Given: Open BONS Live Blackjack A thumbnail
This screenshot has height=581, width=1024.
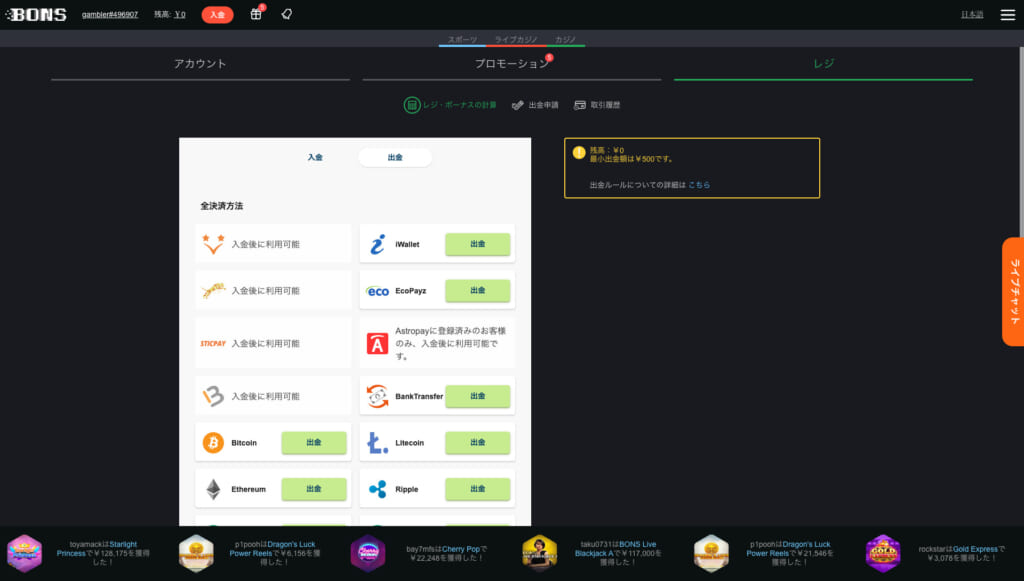Looking at the screenshot, I should click(x=539, y=553).
